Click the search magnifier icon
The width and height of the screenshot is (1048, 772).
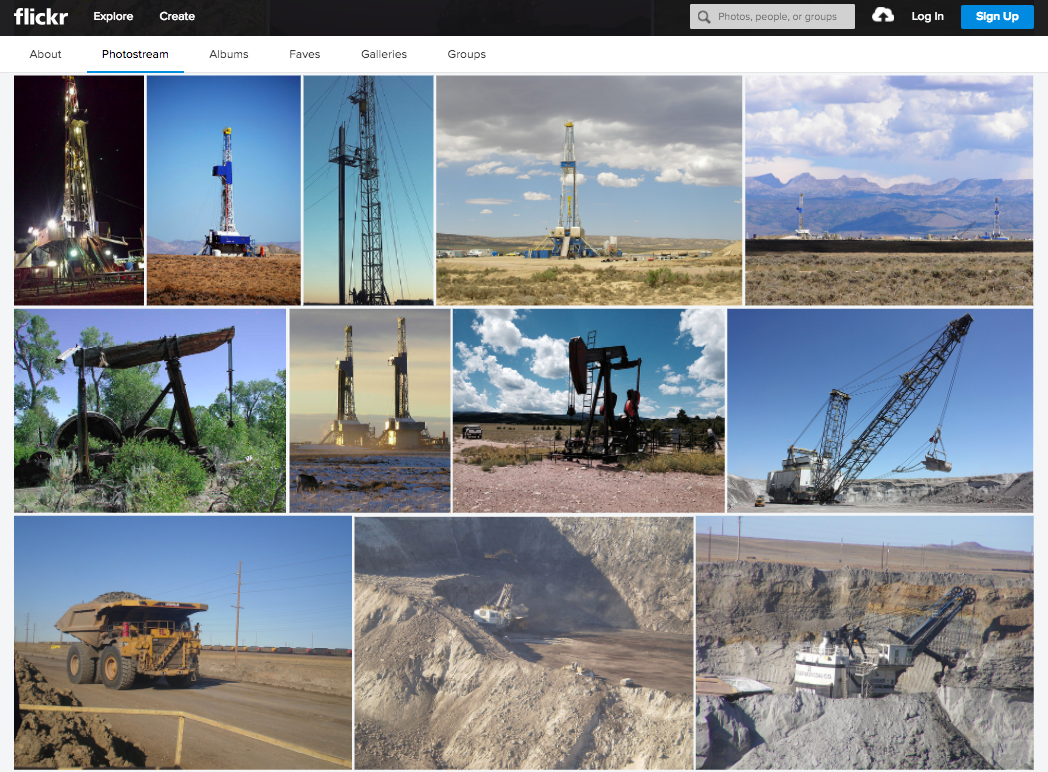click(x=704, y=17)
